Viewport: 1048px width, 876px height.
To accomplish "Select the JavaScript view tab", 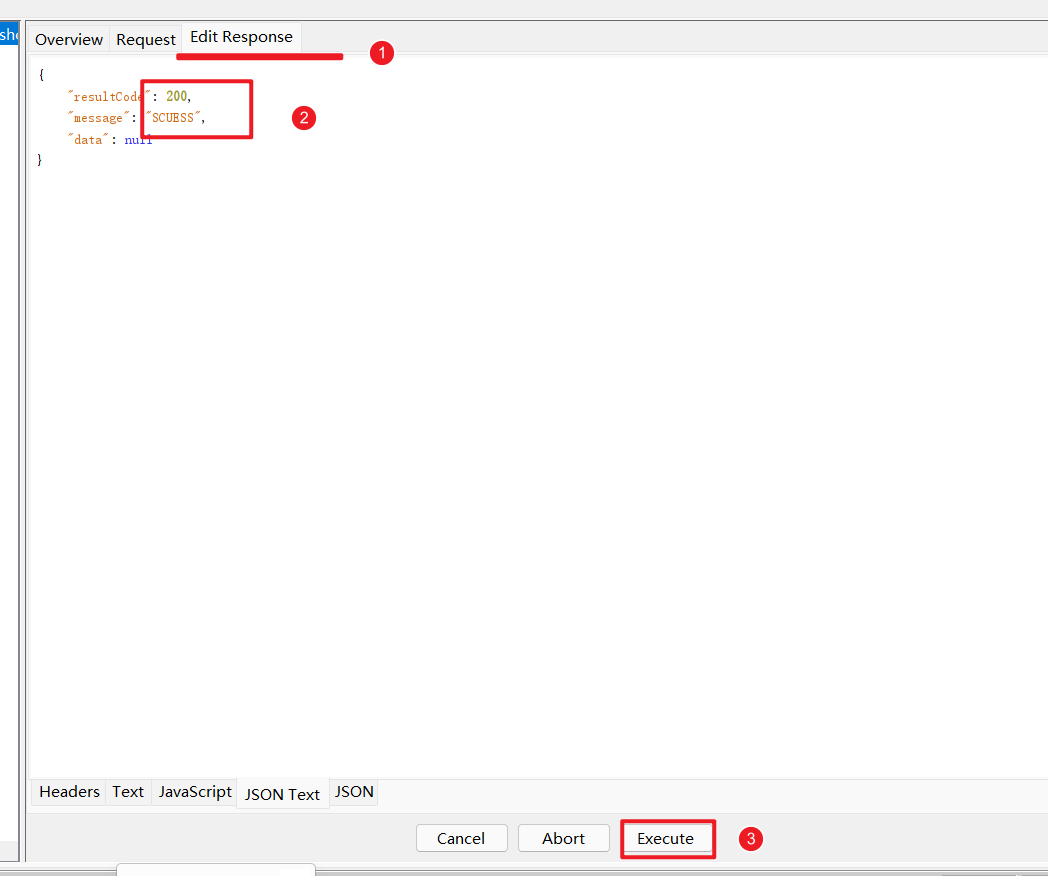I will click(x=194, y=792).
